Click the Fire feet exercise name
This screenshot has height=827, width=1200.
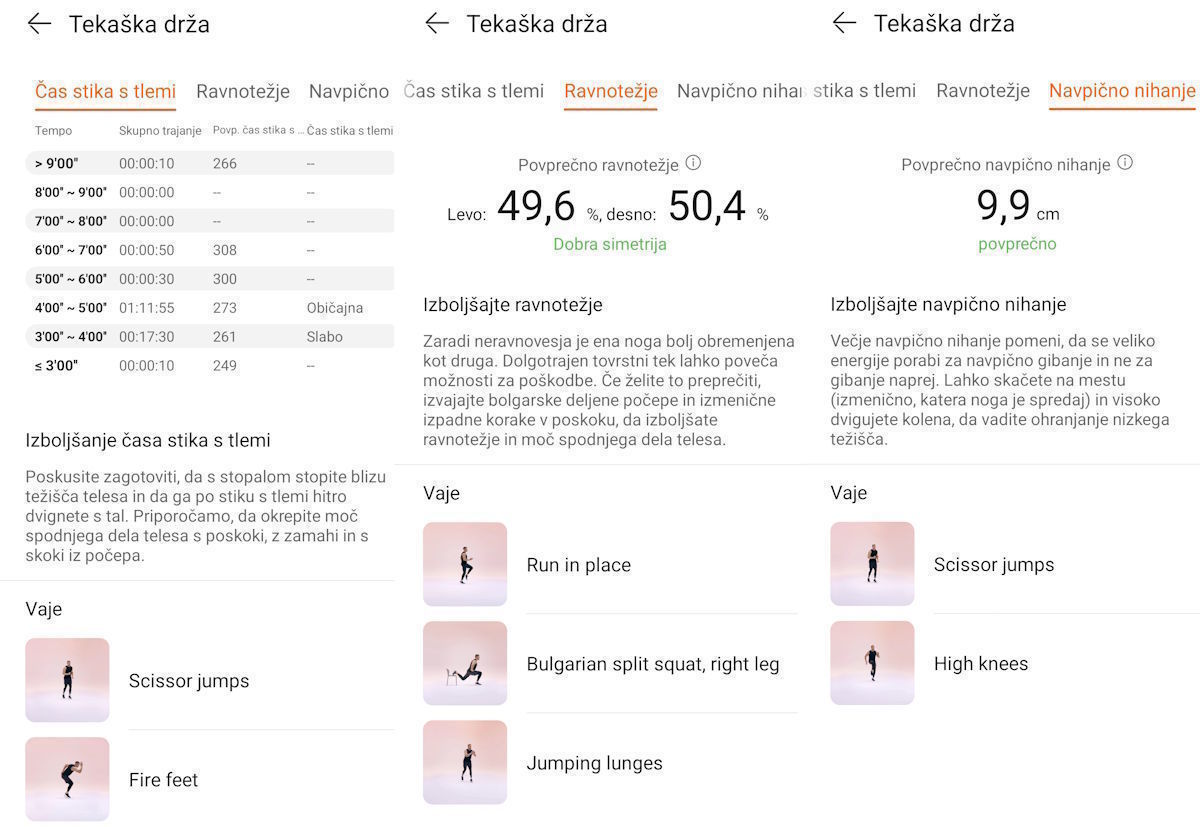(x=163, y=780)
